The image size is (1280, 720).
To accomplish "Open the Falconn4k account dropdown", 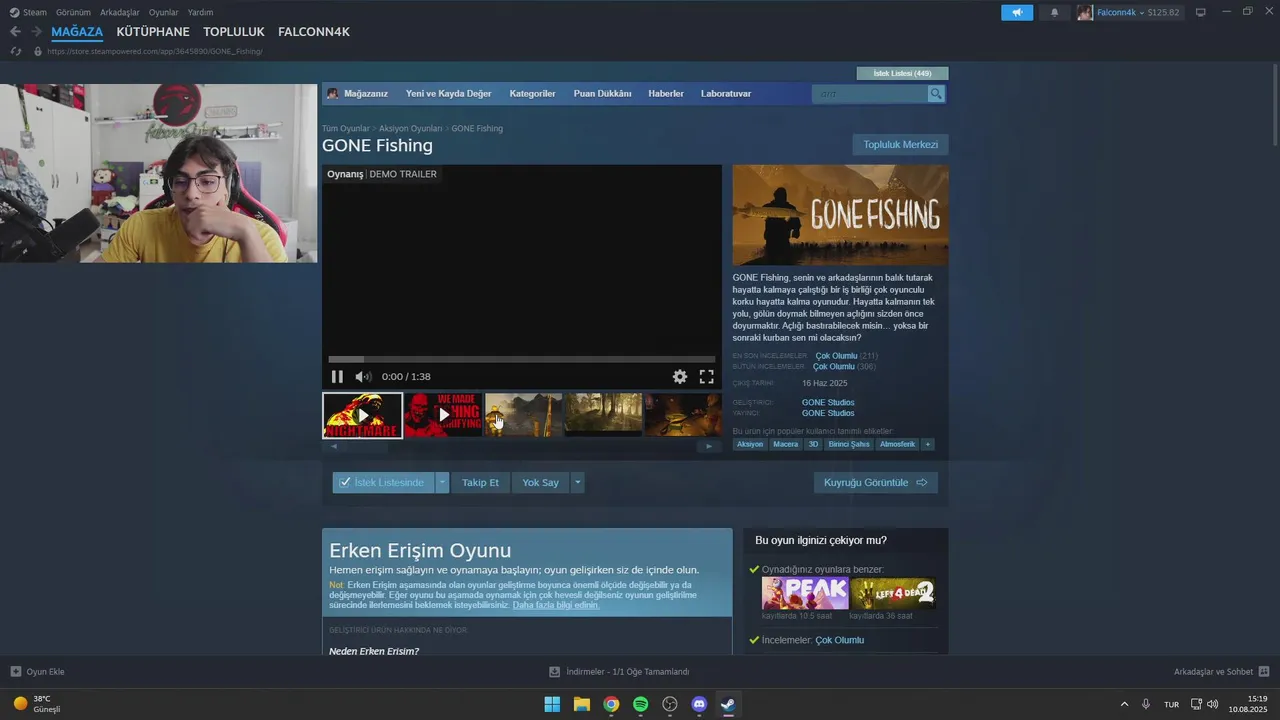I will (1129, 13).
